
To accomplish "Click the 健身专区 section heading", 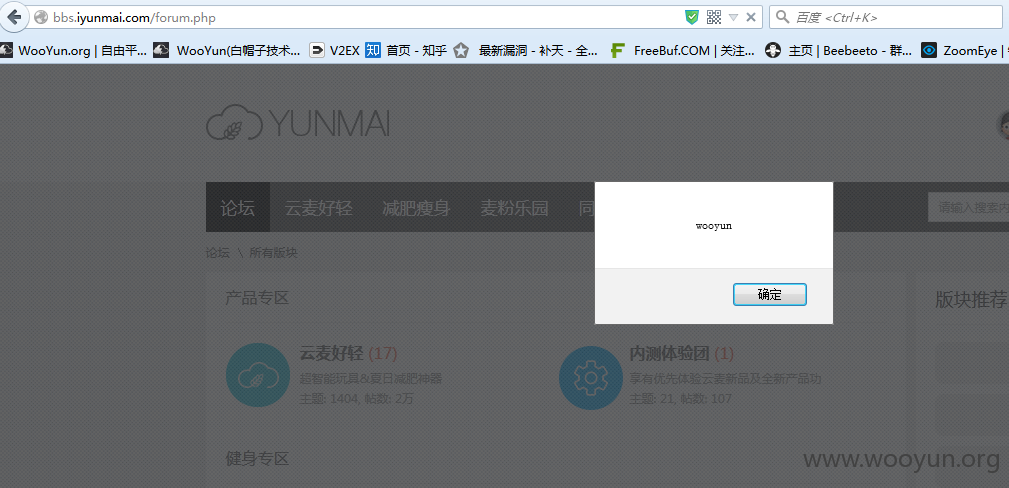I will [257, 459].
